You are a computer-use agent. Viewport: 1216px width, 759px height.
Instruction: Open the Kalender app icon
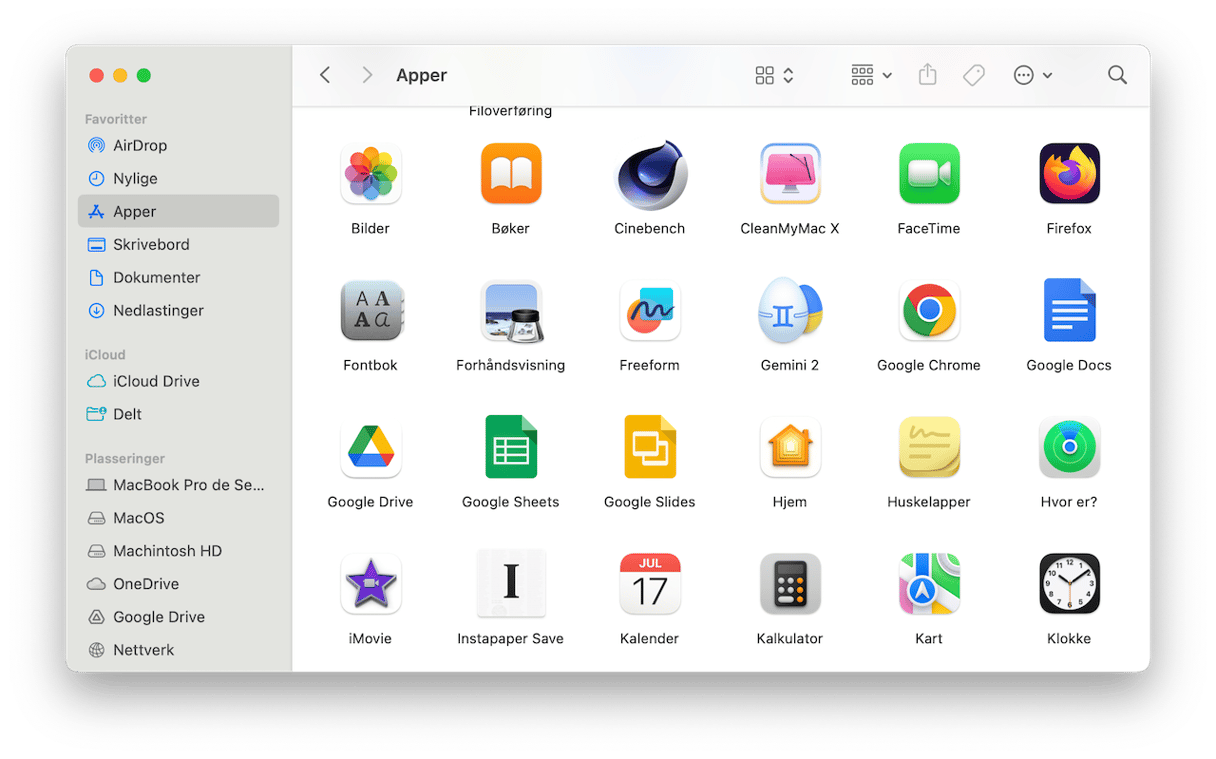click(650, 584)
